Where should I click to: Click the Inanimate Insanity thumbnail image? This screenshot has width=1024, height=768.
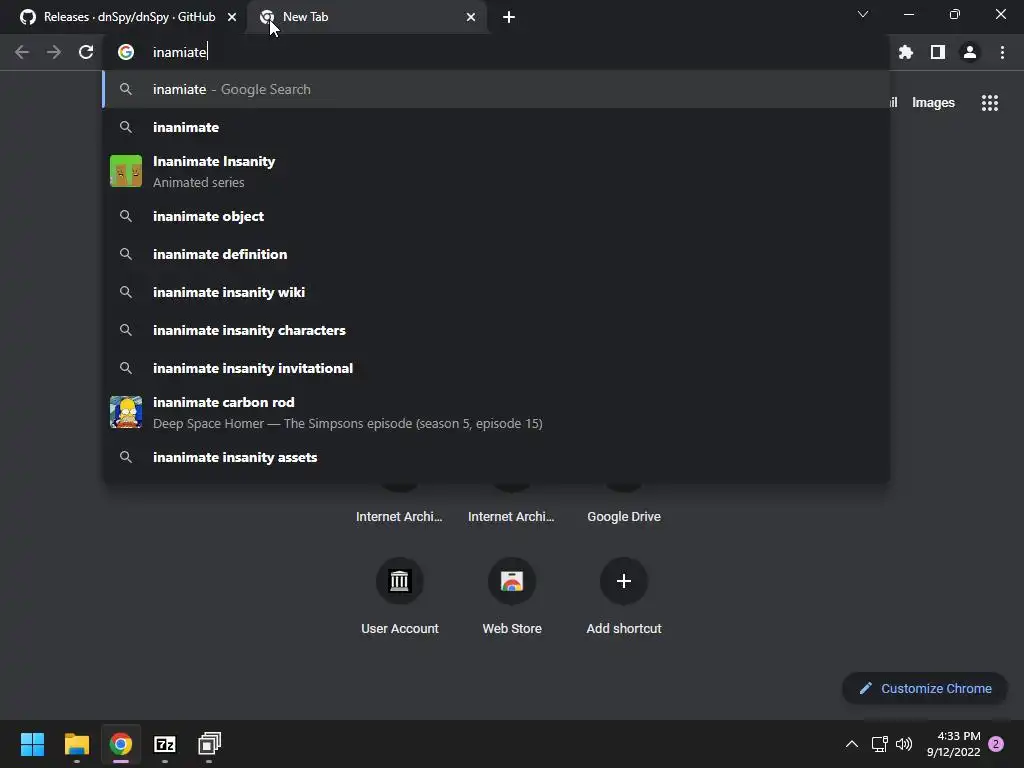(126, 171)
